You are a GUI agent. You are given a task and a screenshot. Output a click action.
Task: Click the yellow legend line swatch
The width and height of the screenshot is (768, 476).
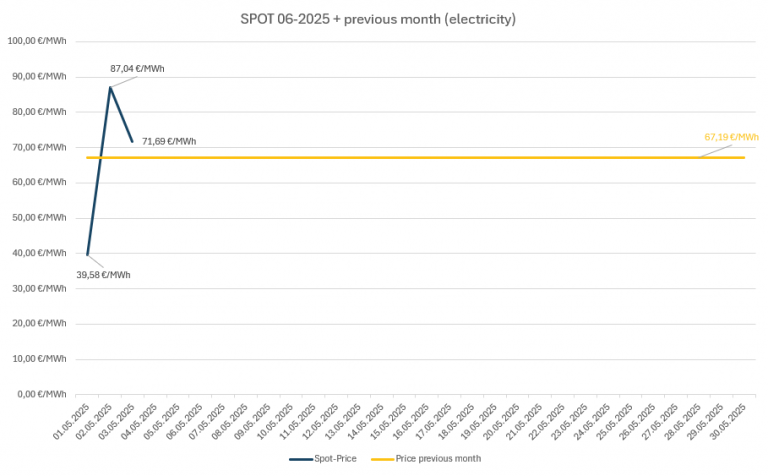tap(382, 458)
